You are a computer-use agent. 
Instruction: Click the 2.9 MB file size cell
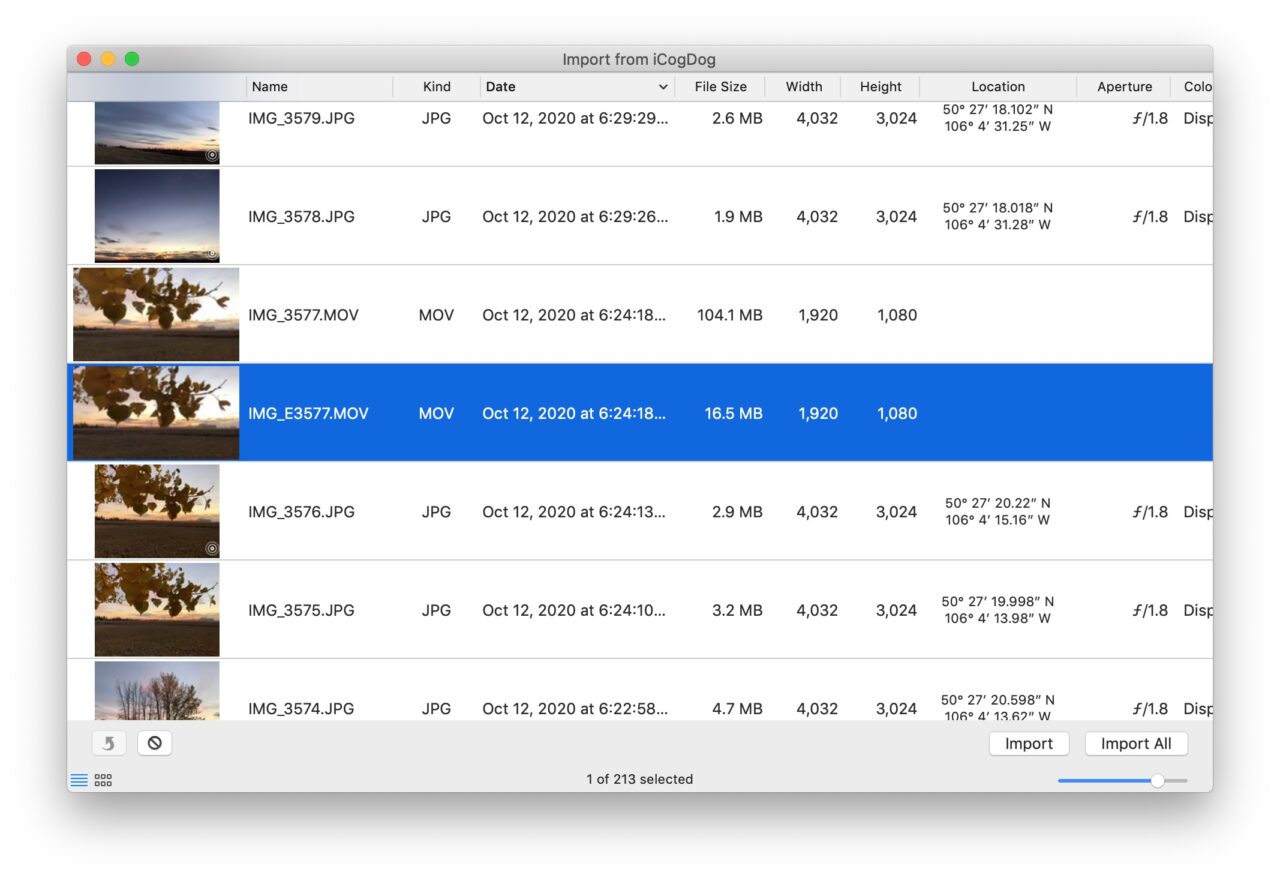[737, 511]
